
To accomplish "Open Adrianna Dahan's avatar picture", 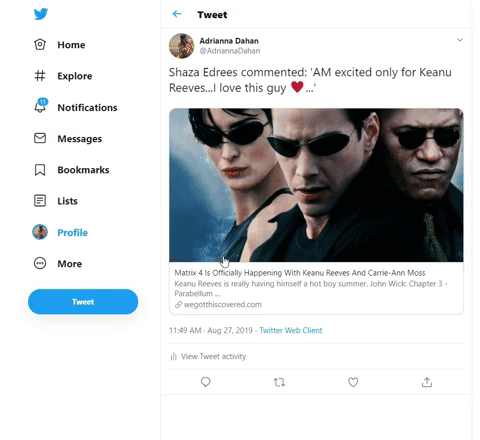I will click(x=181, y=46).
